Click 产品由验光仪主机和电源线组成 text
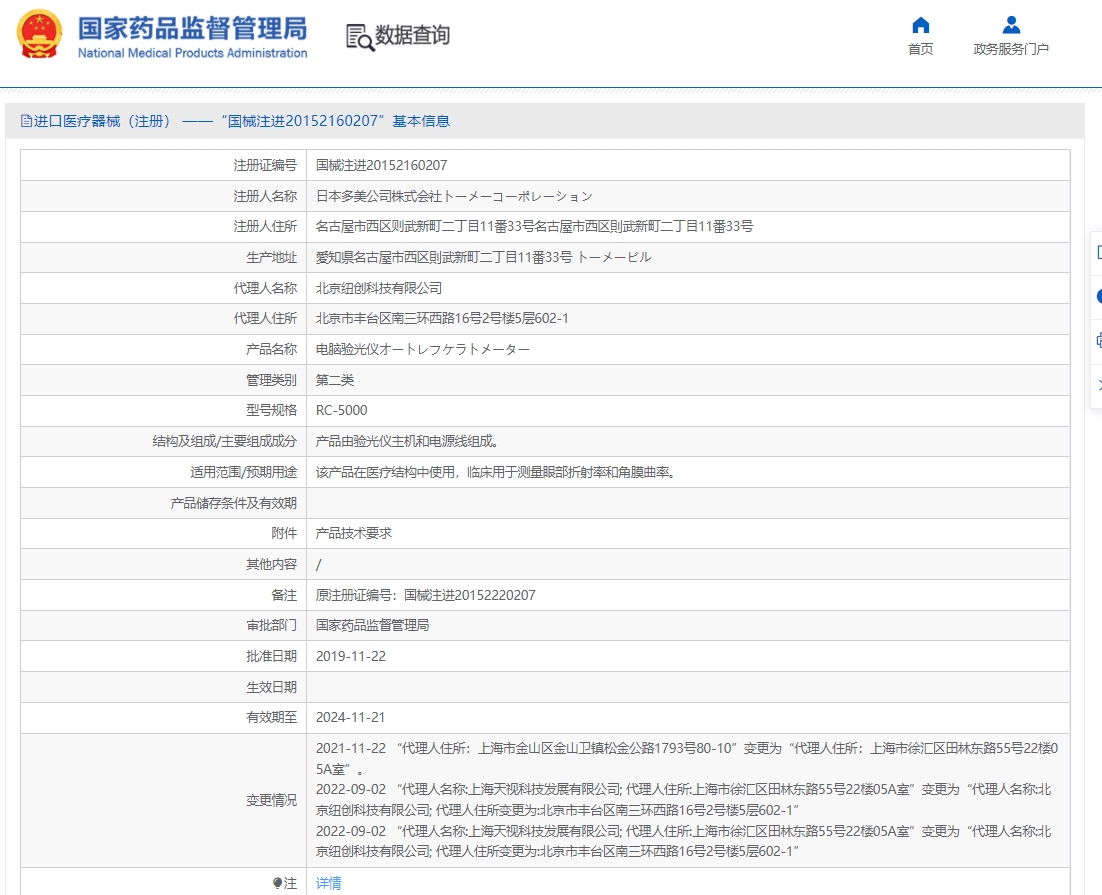 407,442
